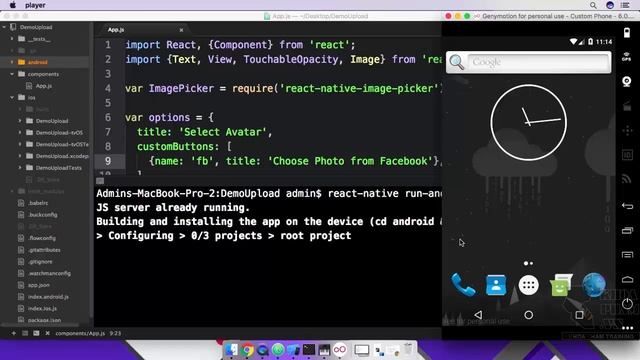Click the editor status bar plus icon

[13, 333]
